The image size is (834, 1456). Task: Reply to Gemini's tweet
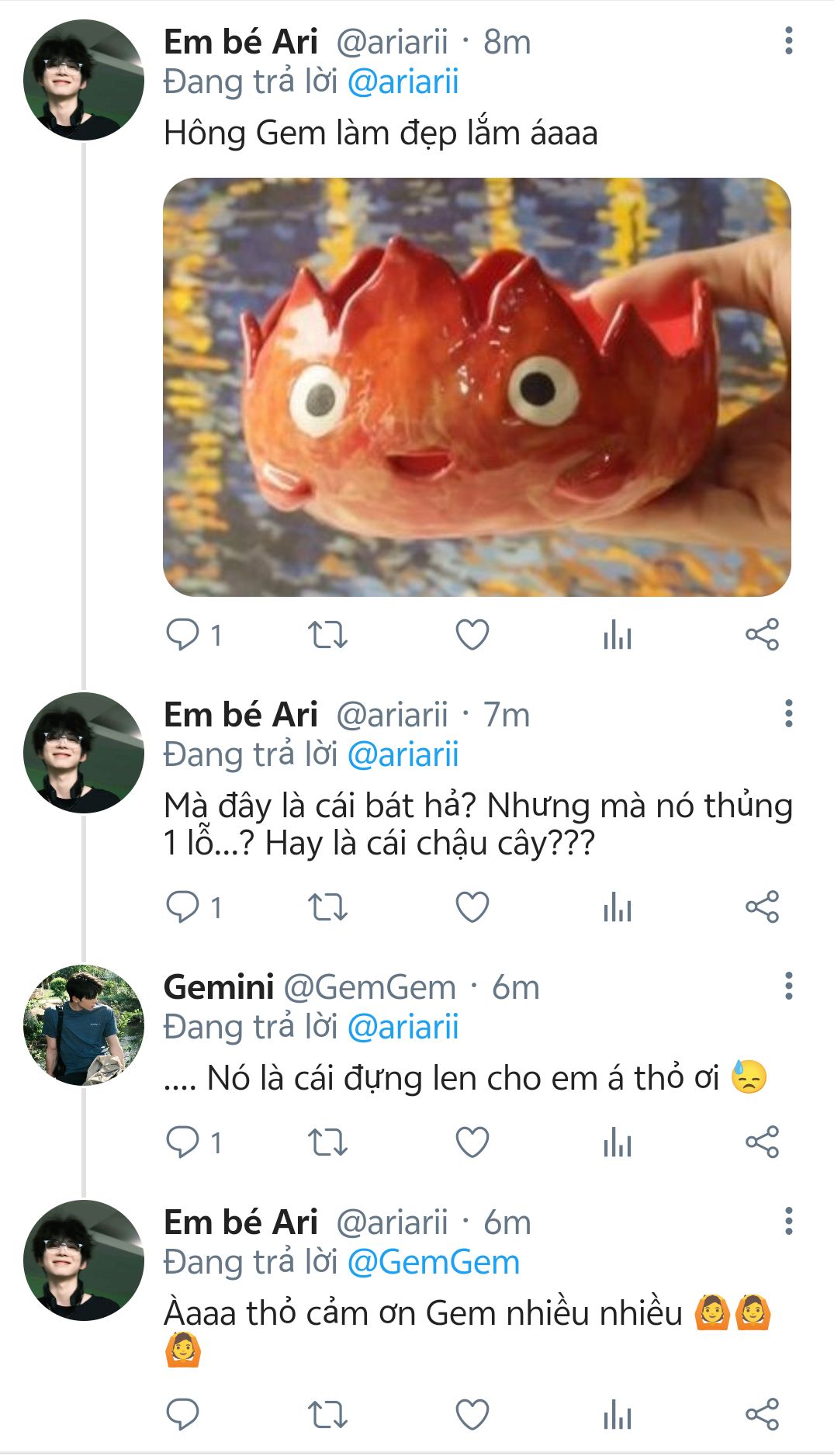pos(184,1142)
